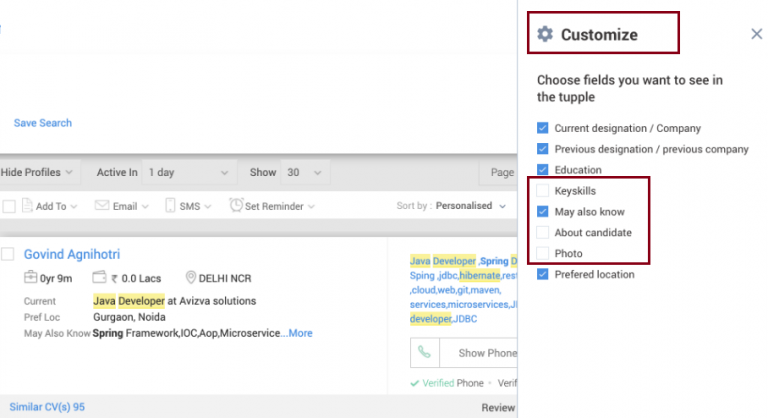Image resolution: width=768 pixels, height=418 pixels.
Task: Click the location pin icon near DELHI NCR
Action: tap(192, 277)
